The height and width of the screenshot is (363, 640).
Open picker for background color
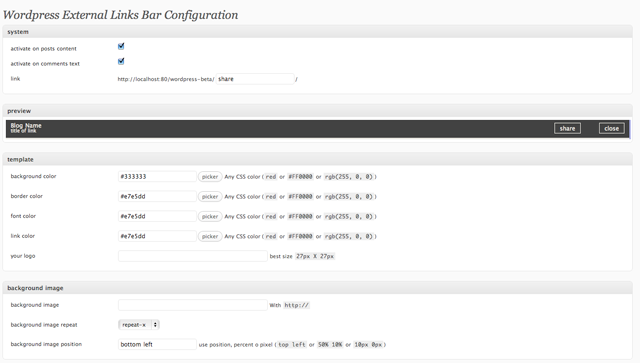point(210,177)
